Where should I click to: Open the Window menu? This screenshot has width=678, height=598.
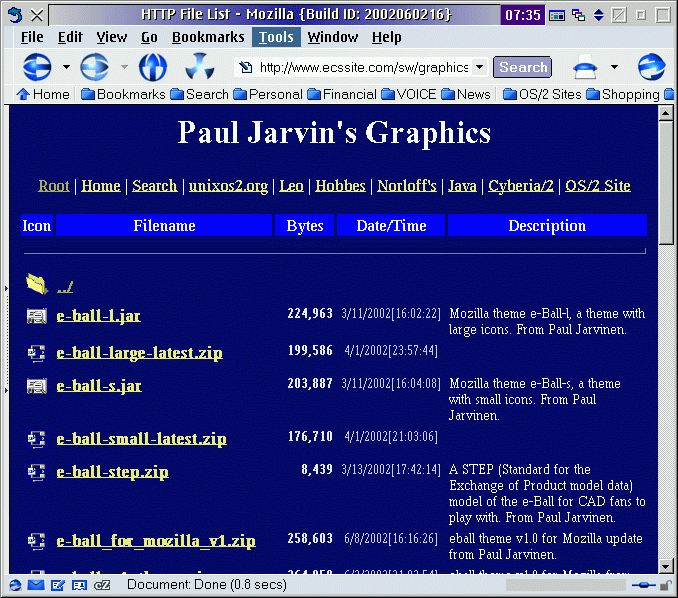(x=333, y=37)
